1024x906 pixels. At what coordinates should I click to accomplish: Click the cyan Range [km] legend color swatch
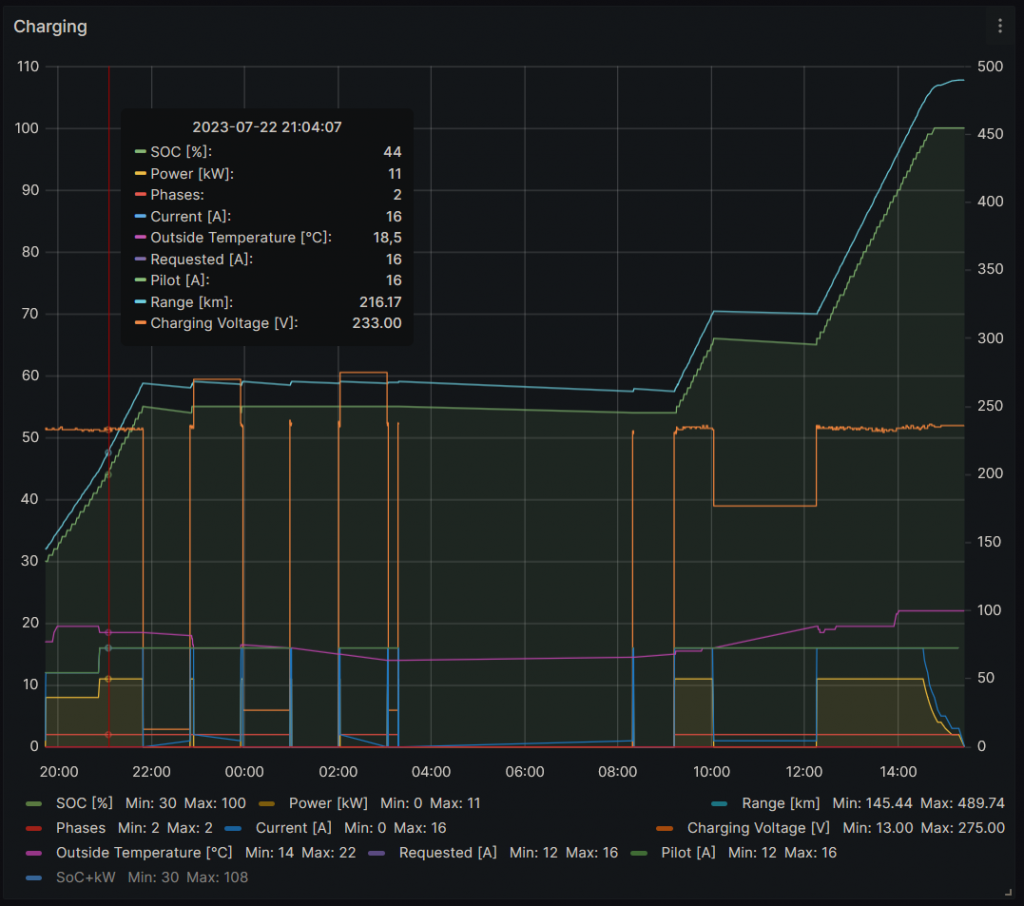719,804
